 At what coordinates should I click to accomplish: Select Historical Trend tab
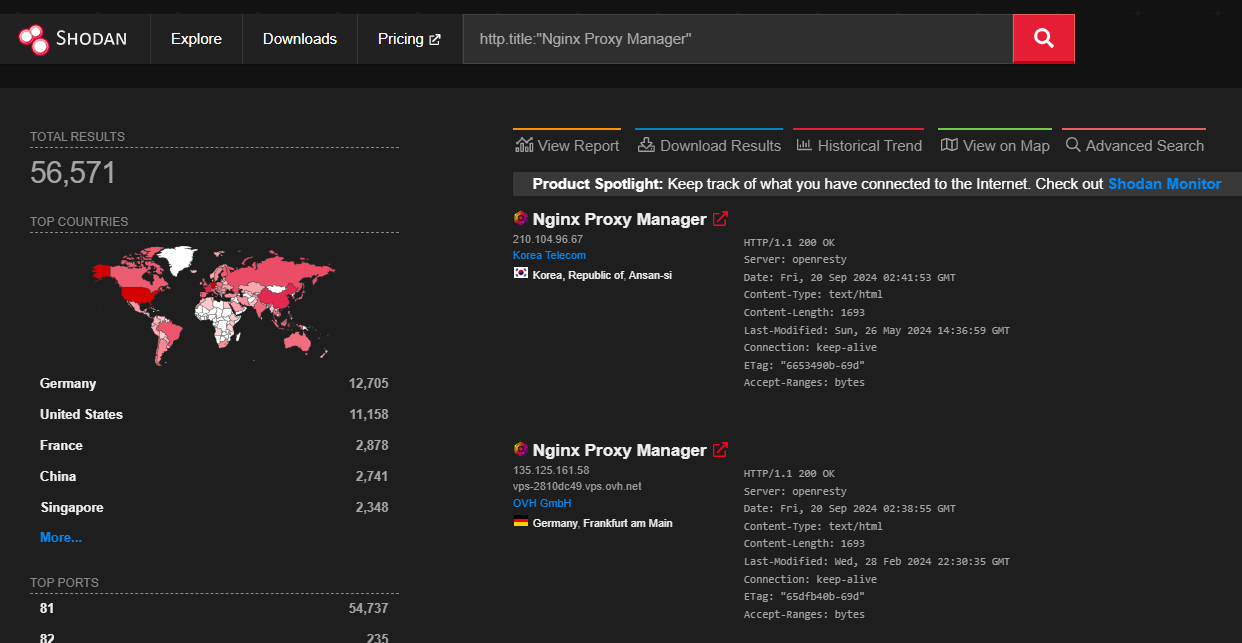coord(859,145)
